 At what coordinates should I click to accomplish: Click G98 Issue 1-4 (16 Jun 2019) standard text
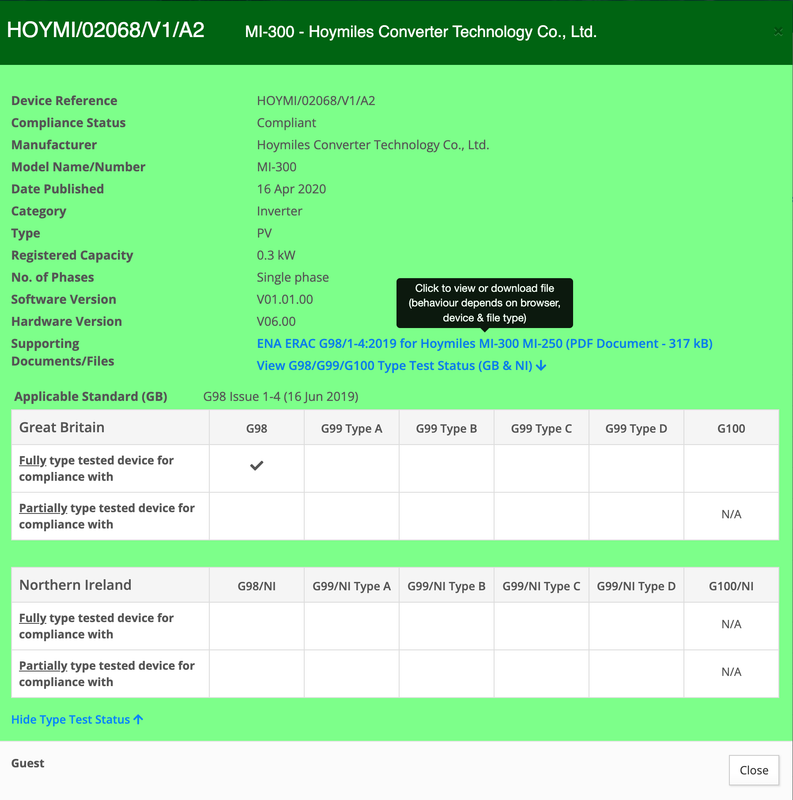pyautogui.click(x=281, y=396)
